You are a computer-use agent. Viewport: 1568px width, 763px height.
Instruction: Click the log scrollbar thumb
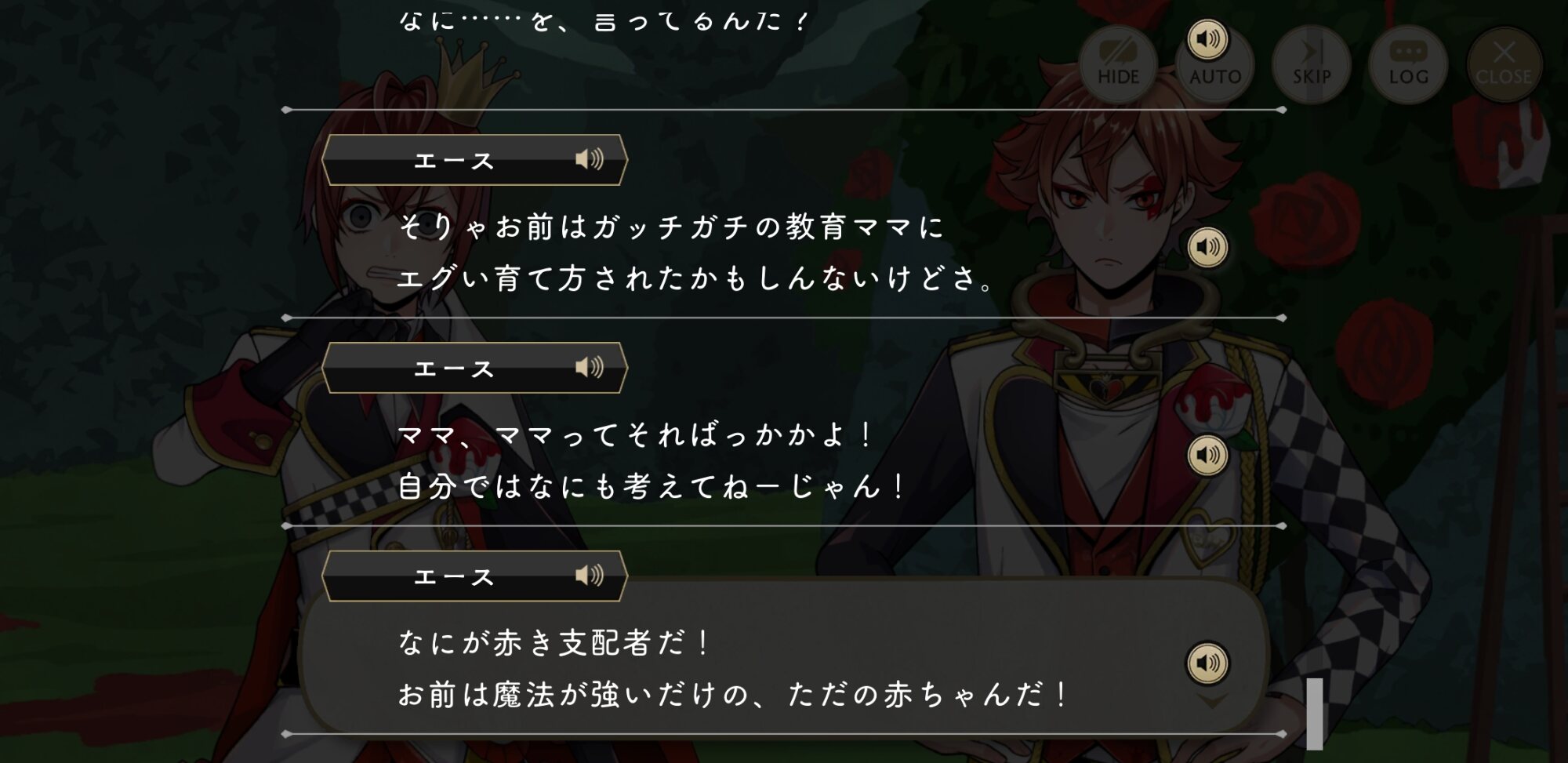(x=1315, y=714)
